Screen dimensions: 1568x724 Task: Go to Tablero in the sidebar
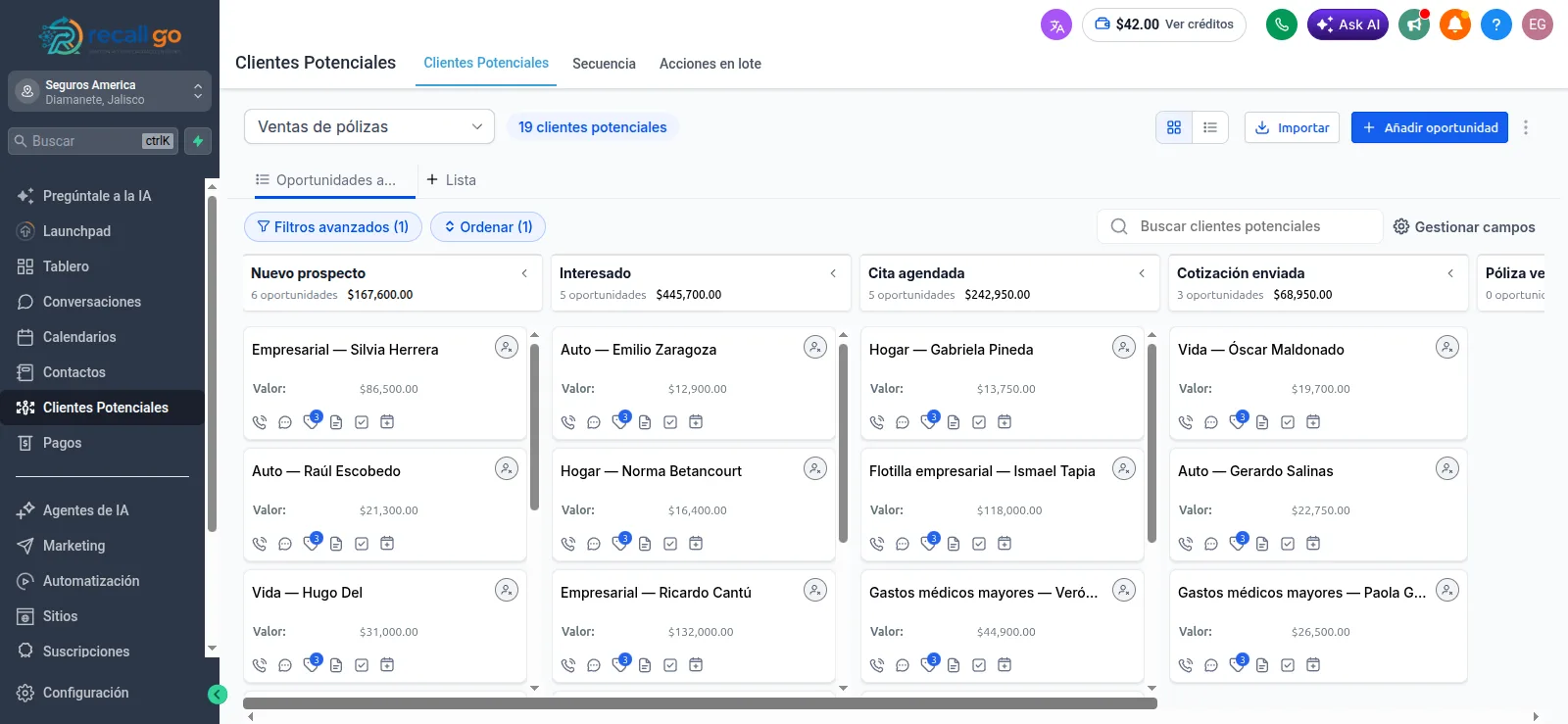tap(66, 266)
